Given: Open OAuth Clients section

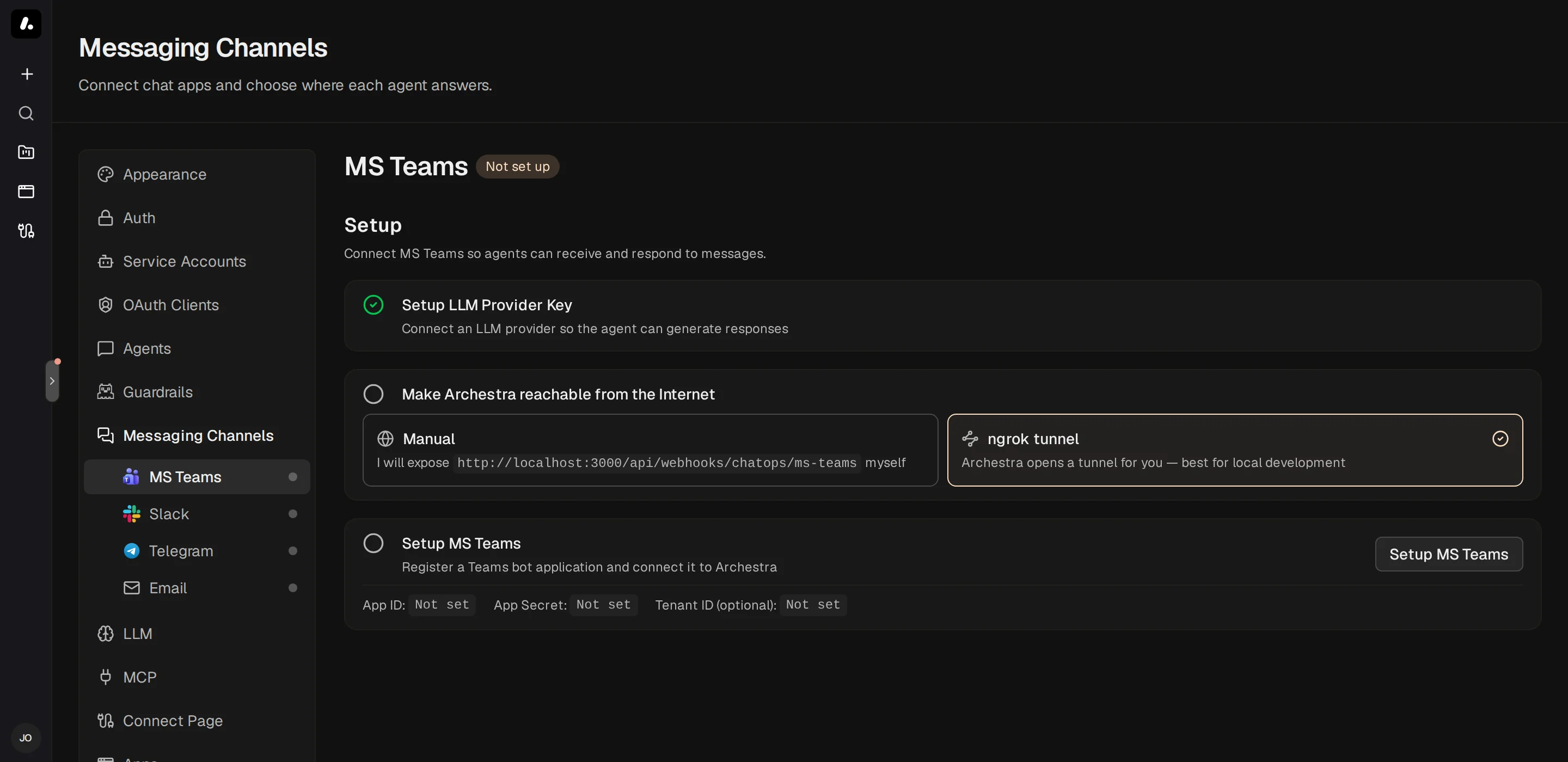Looking at the screenshot, I should (197, 305).
